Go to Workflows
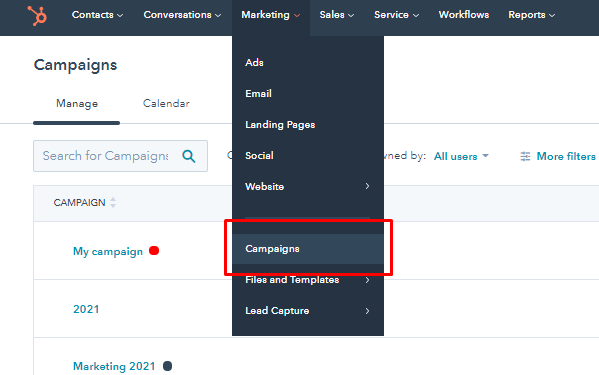The height and width of the screenshot is (375, 599). point(464,15)
